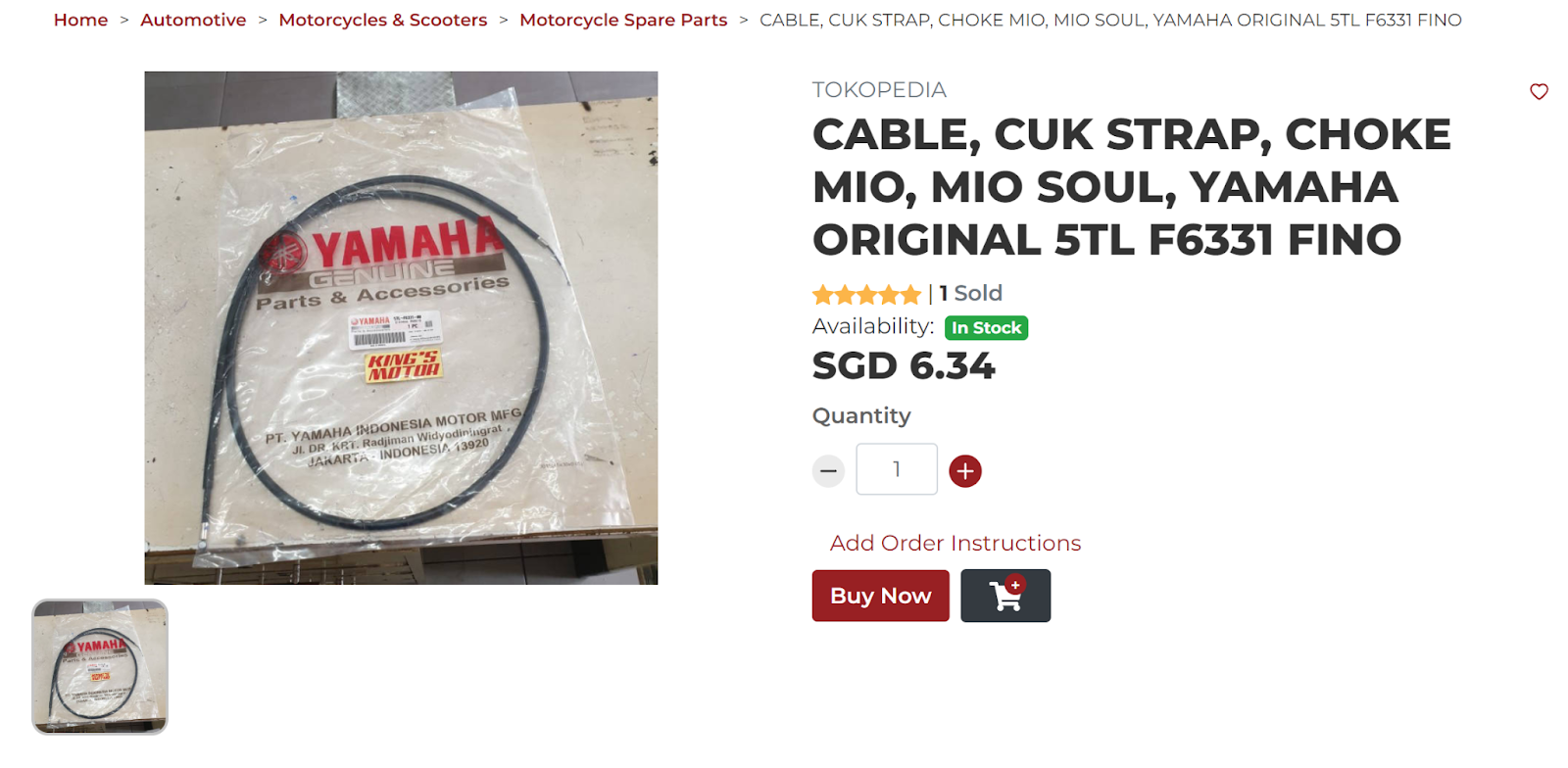Click the Buy Now button
The width and height of the screenshot is (1568, 768).
pyautogui.click(x=880, y=596)
